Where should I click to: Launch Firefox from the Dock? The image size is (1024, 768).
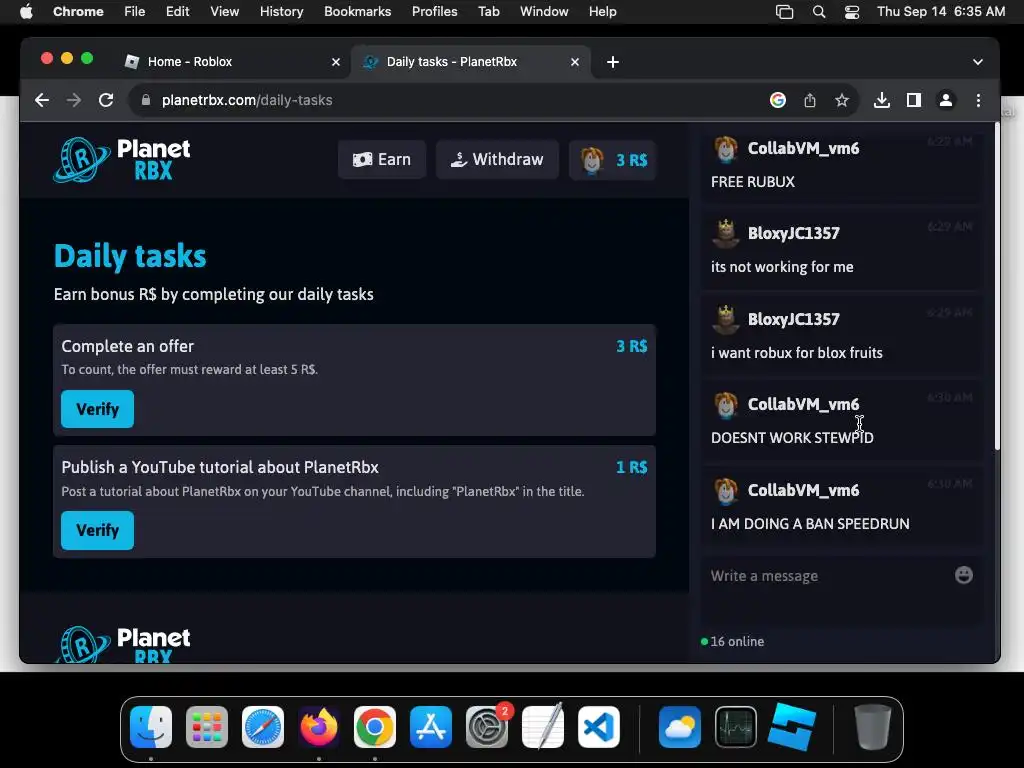click(319, 727)
